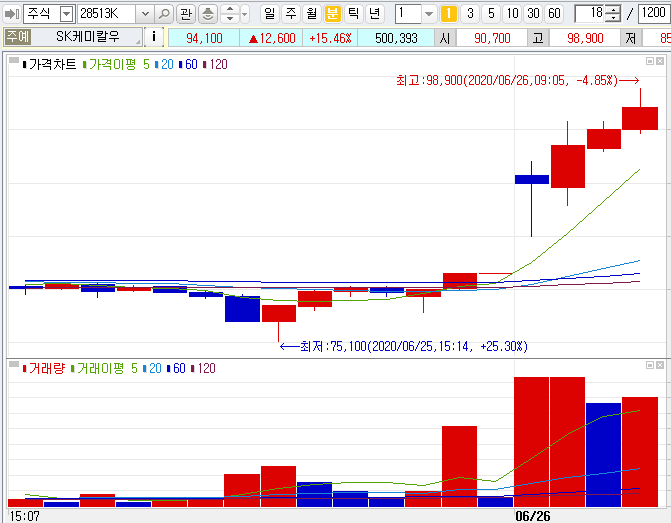
Task: Click current price 94,100
Action: [x=204, y=39]
